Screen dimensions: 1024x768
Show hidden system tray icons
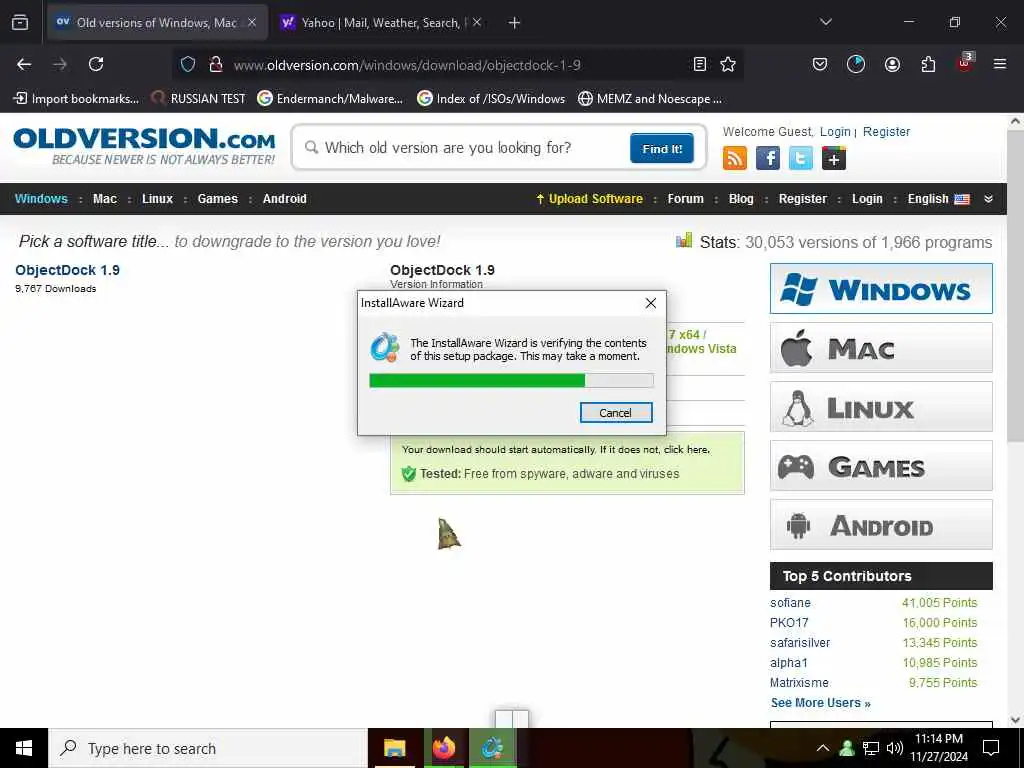click(x=823, y=748)
